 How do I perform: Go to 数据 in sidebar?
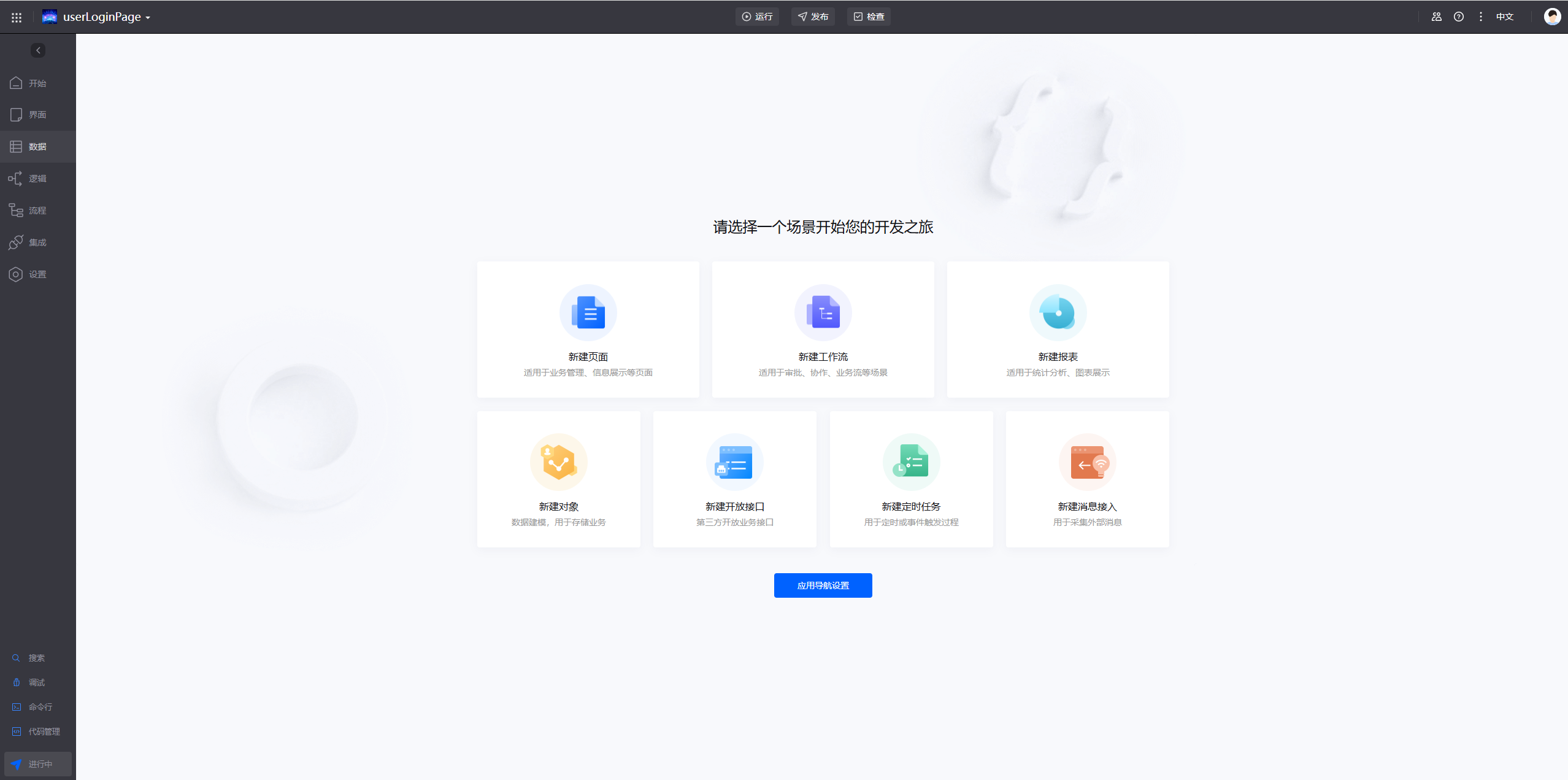tap(37, 147)
